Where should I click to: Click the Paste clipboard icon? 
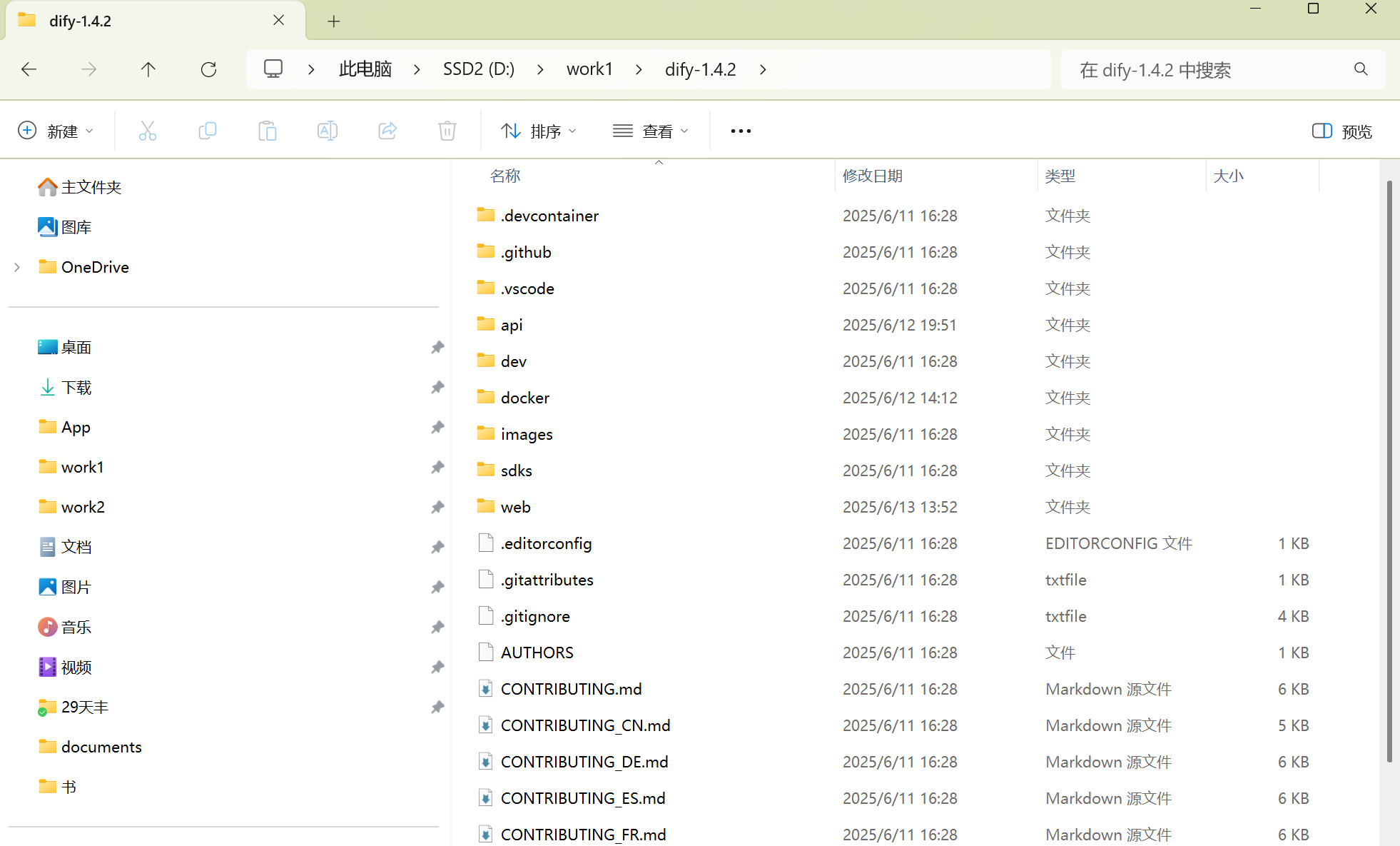[267, 131]
